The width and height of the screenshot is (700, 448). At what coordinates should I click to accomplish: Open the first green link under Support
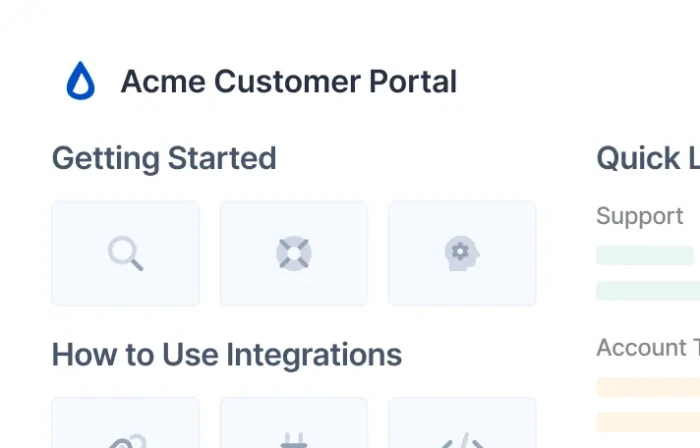click(x=646, y=255)
